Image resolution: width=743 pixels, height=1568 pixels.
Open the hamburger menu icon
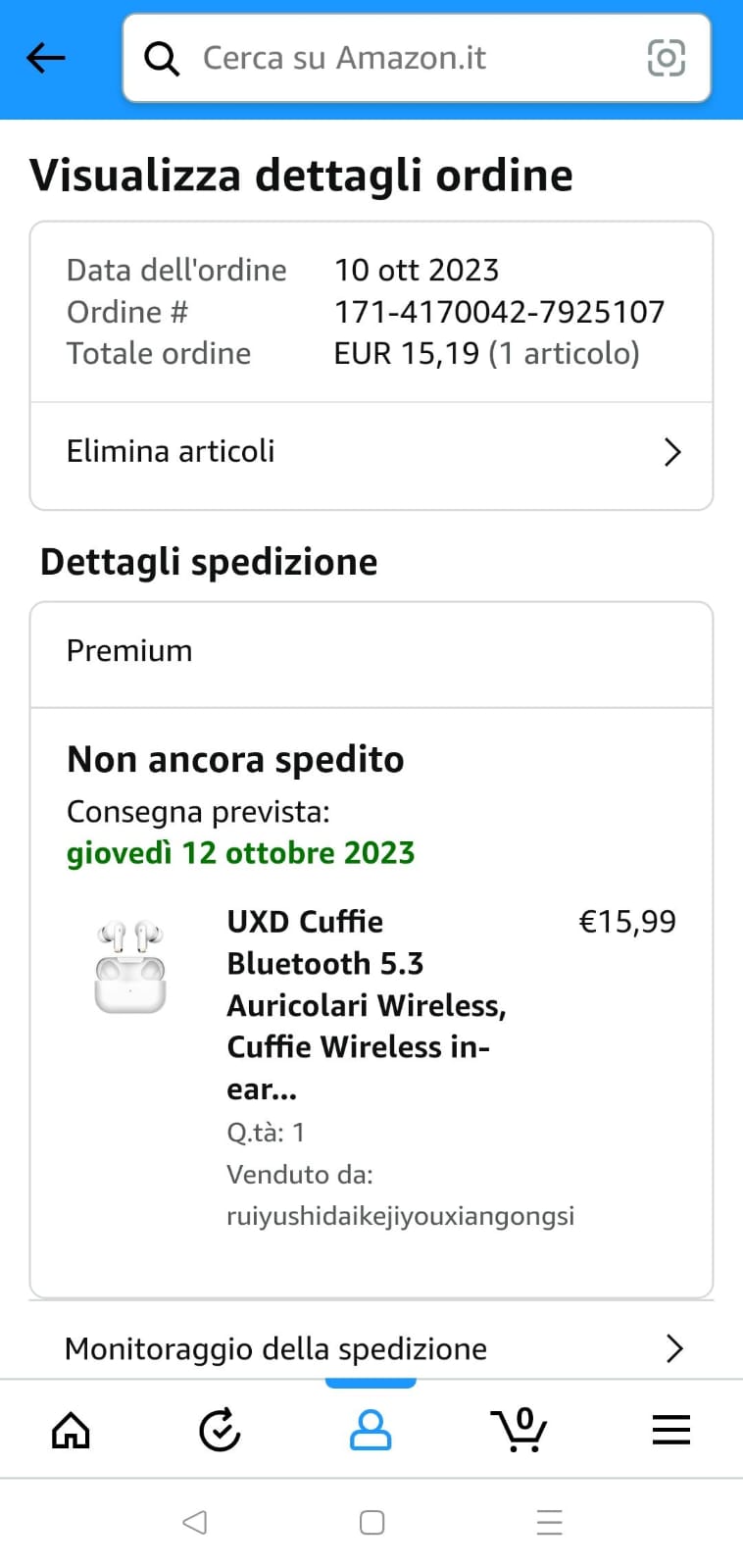point(671,1431)
